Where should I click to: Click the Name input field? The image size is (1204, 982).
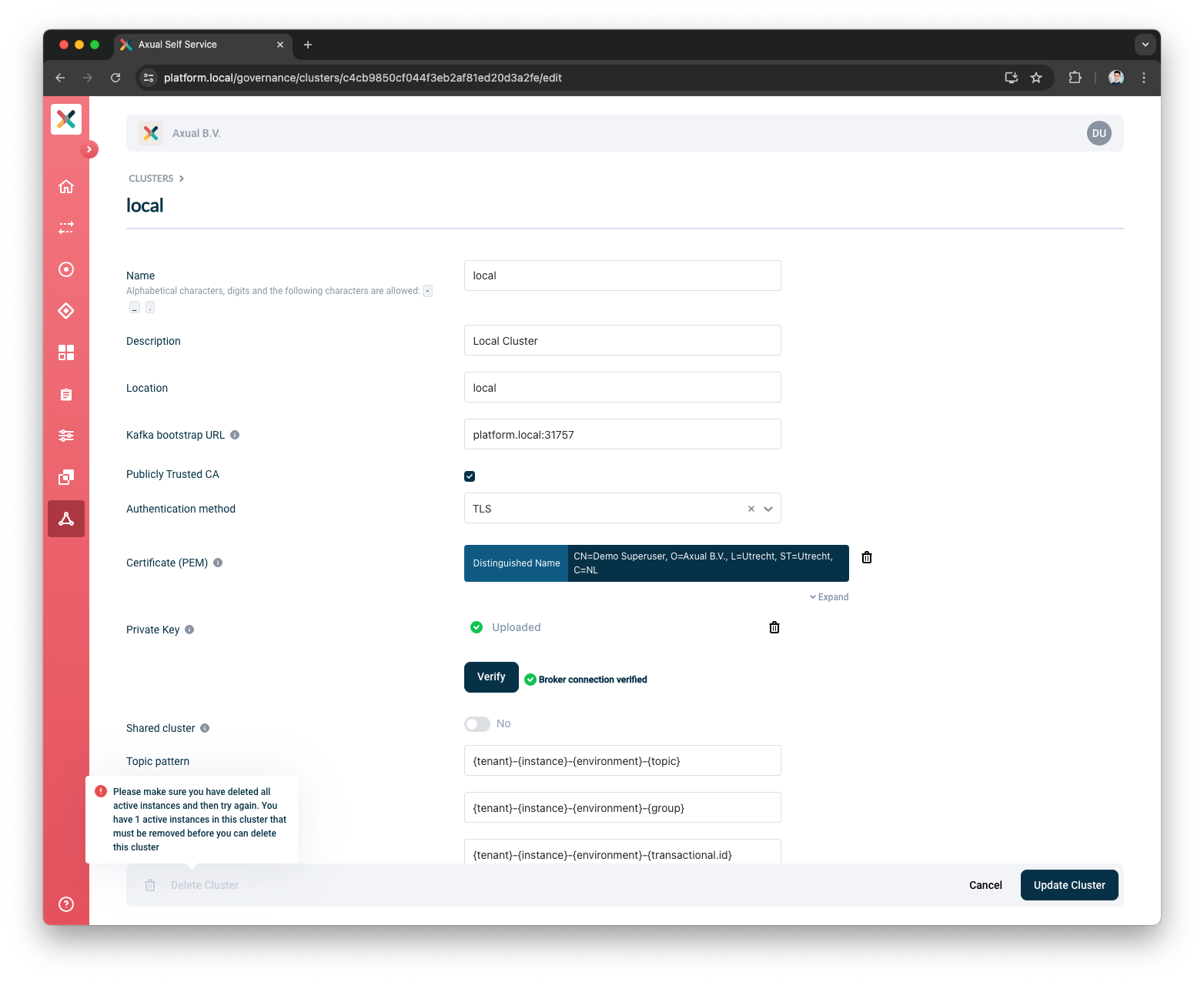[623, 276]
